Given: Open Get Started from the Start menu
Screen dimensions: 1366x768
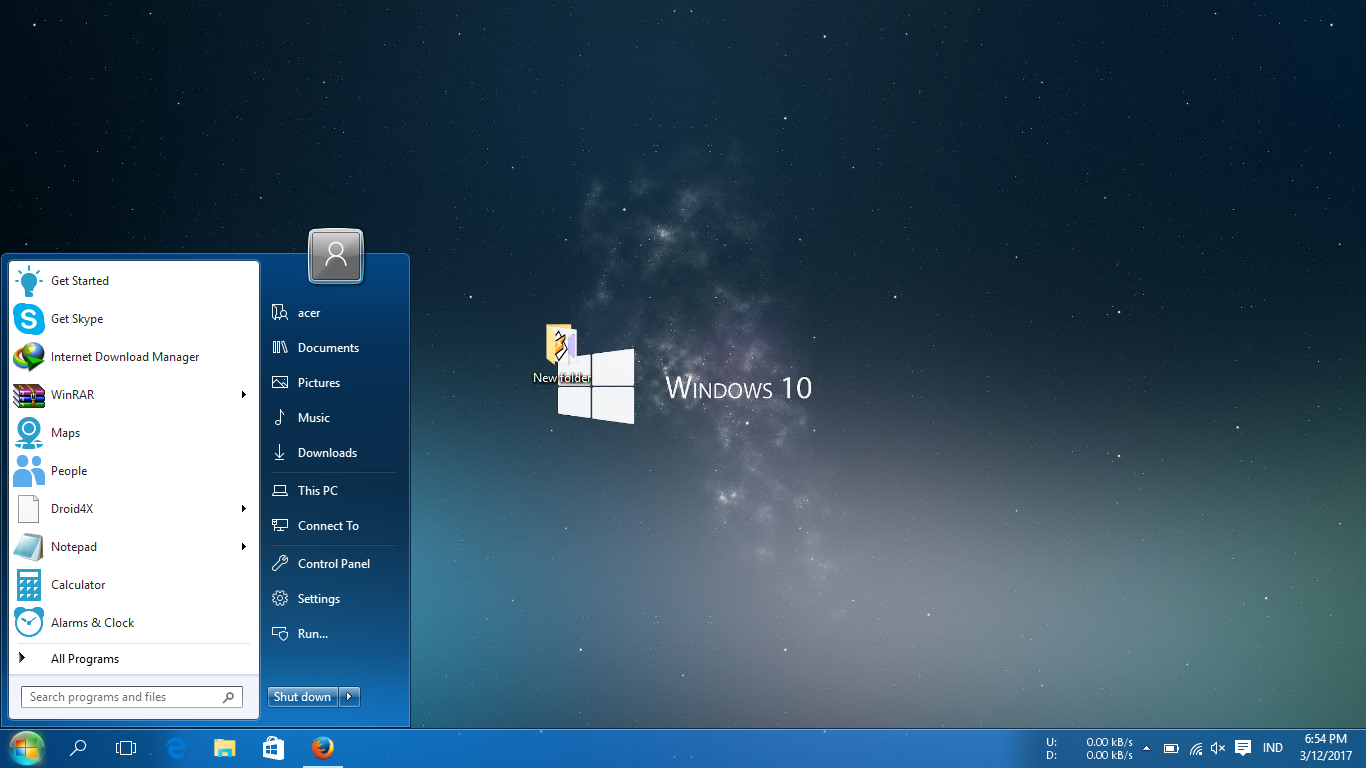Looking at the screenshot, I should click(x=134, y=281).
